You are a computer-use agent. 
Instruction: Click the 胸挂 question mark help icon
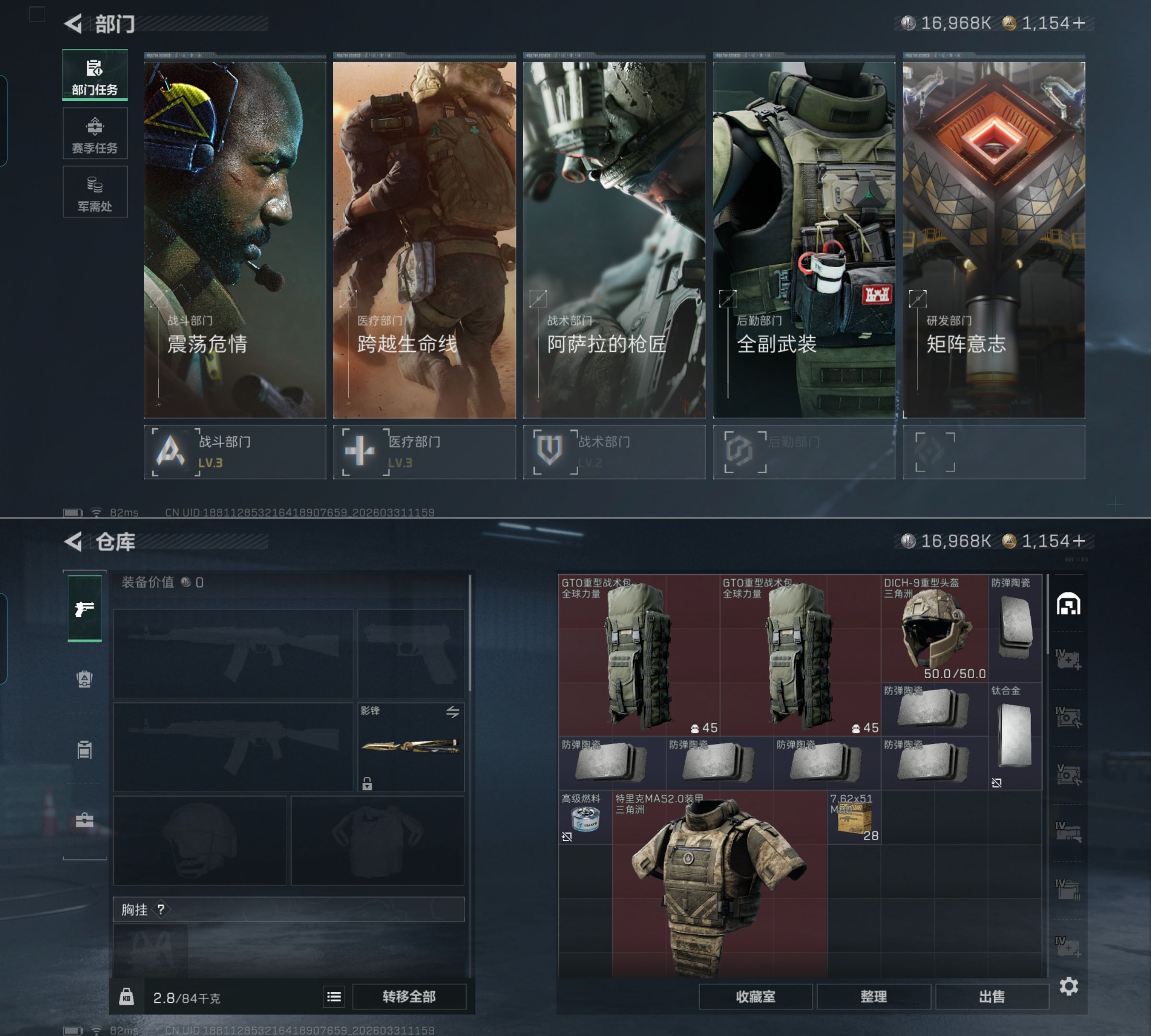coord(161,909)
